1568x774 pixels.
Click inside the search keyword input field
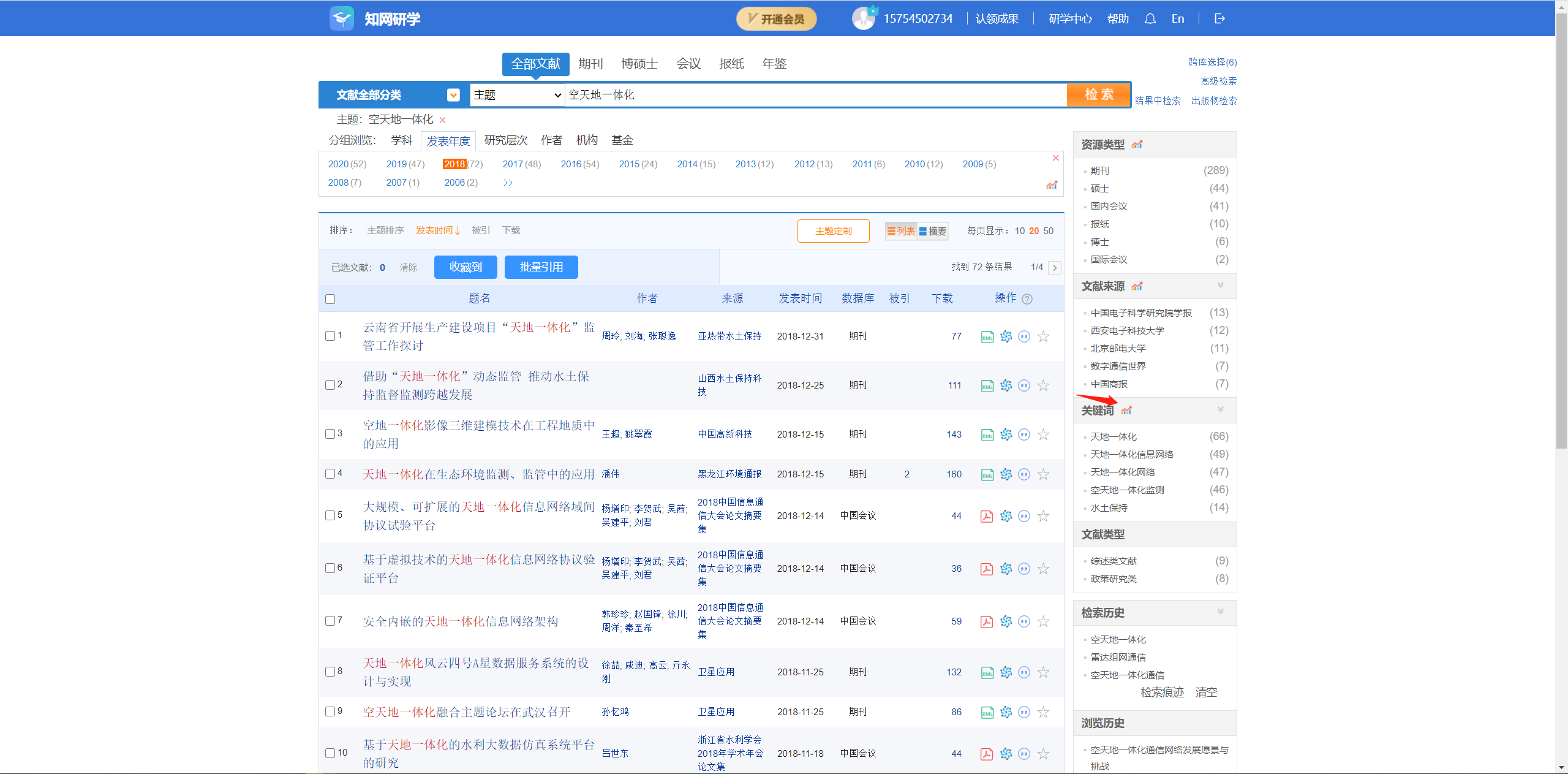[796, 95]
